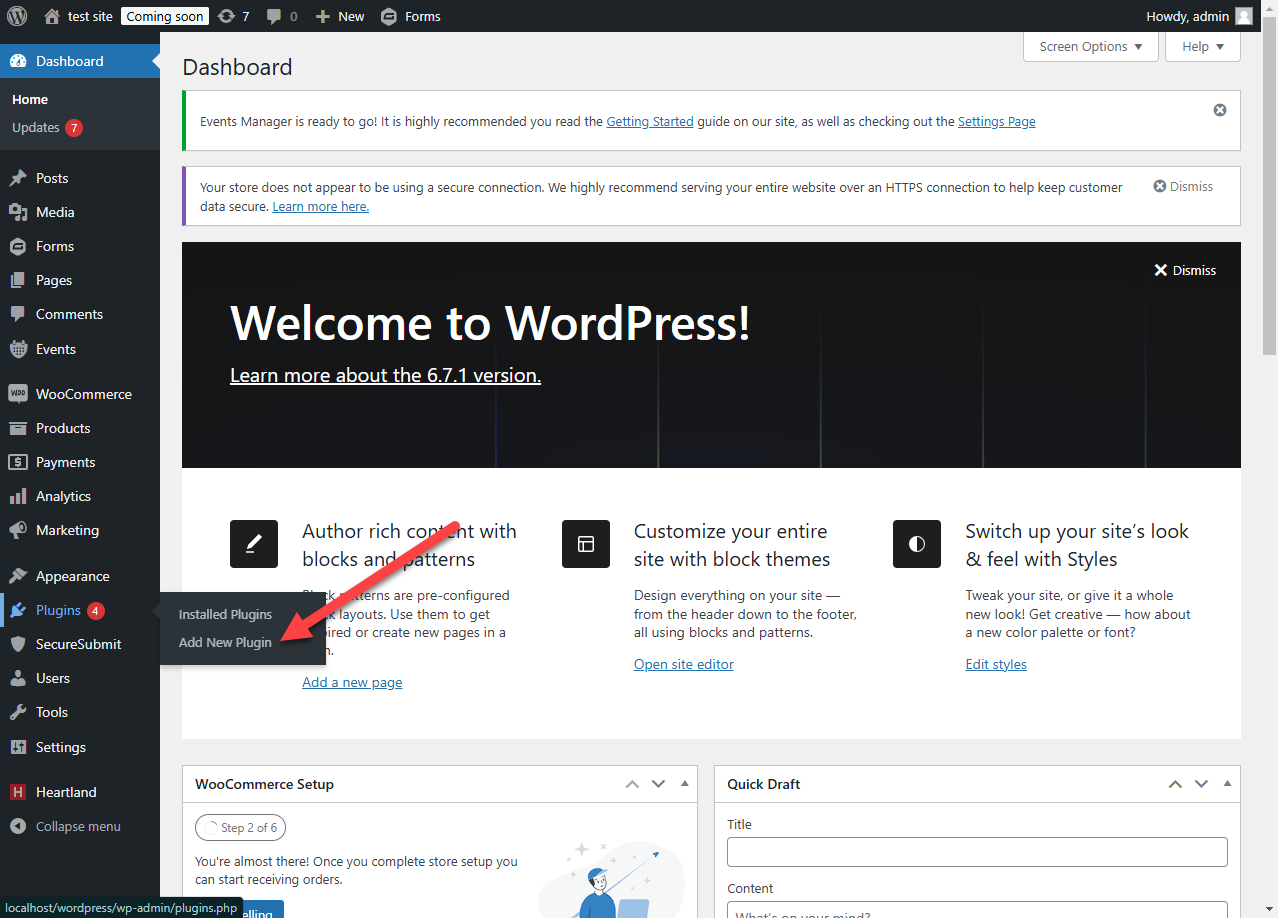Open comments bubble icon in admin bar
The width and height of the screenshot is (1278, 918).
pos(274,17)
